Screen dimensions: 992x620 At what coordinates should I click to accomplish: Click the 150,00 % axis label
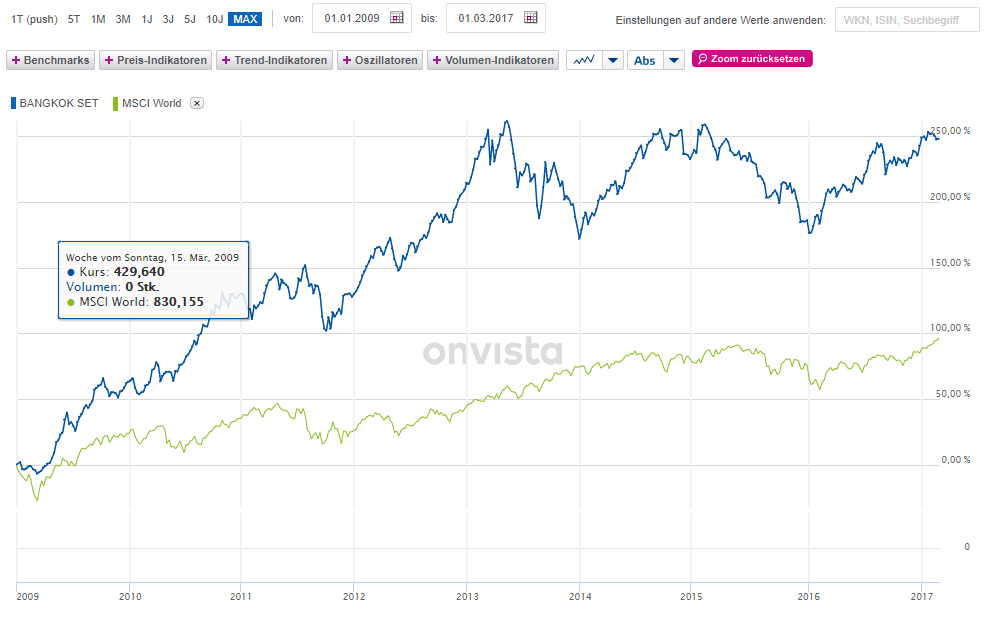click(x=950, y=263)
